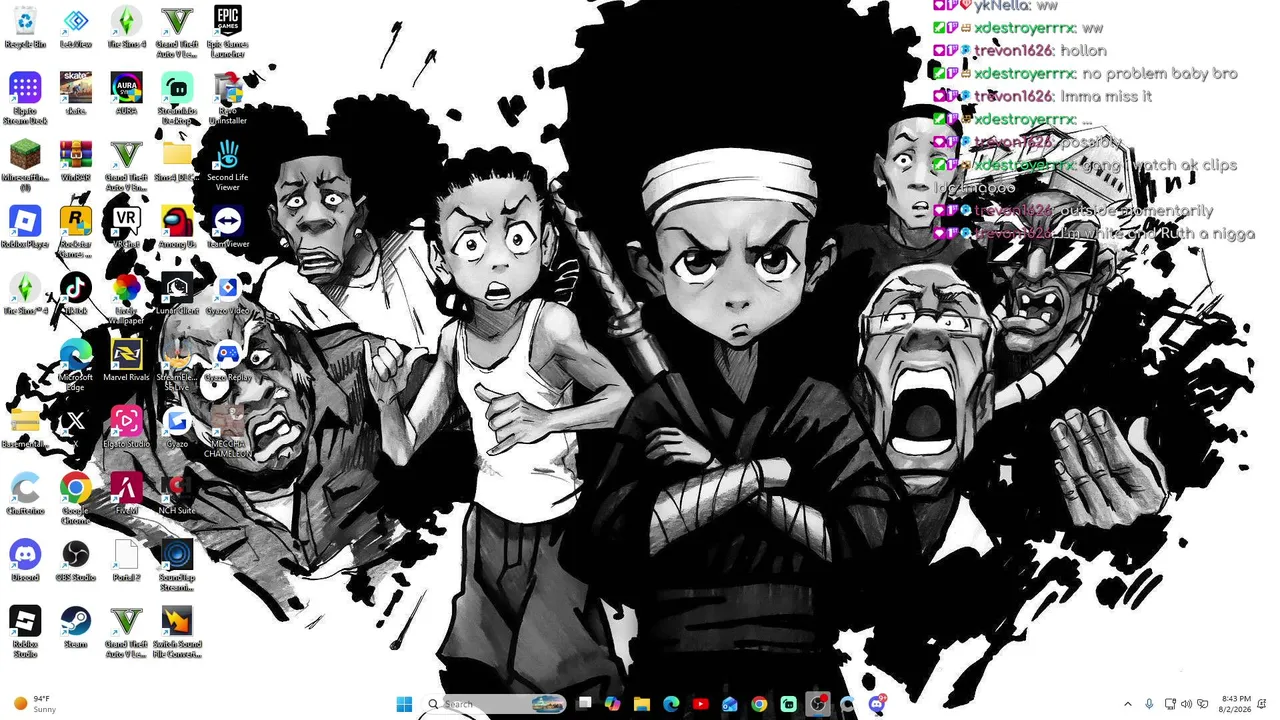1280x720 pixels.
Task: Click the taskbar Search box
Action: (495, 704)
